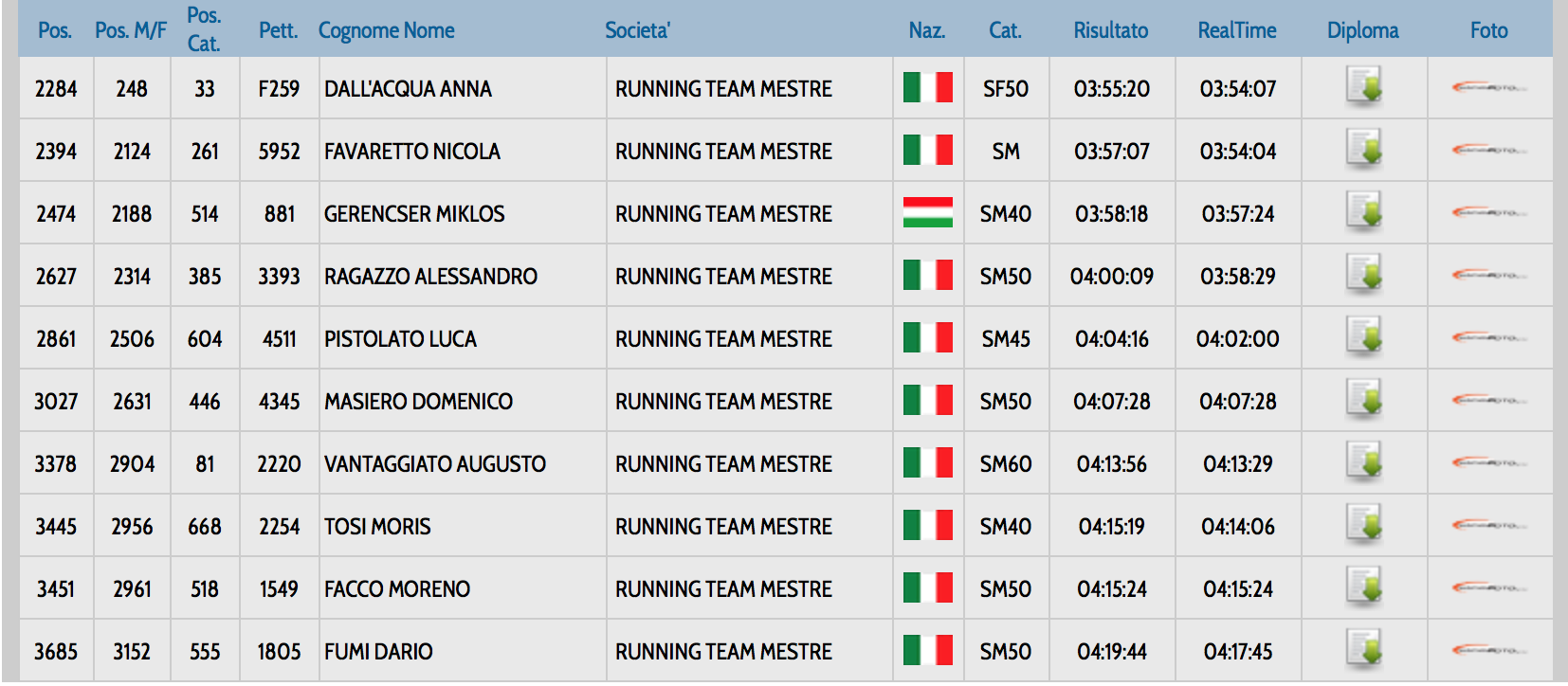Click the Societa' column header
Image resolution: width=1568 pixels, height=686 pixels.
click(637, 30)
